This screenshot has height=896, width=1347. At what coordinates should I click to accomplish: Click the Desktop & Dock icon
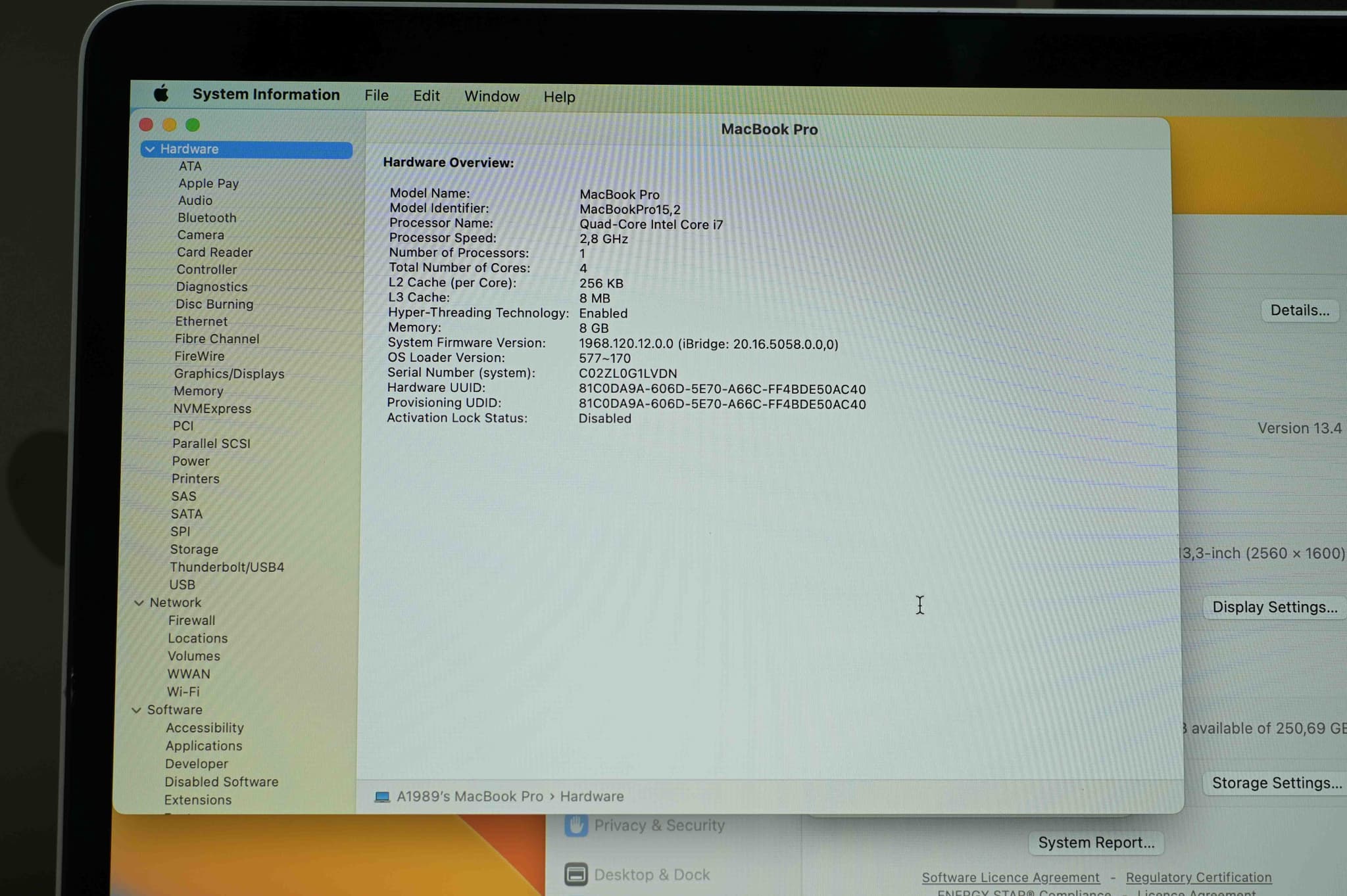pos(576,874)
